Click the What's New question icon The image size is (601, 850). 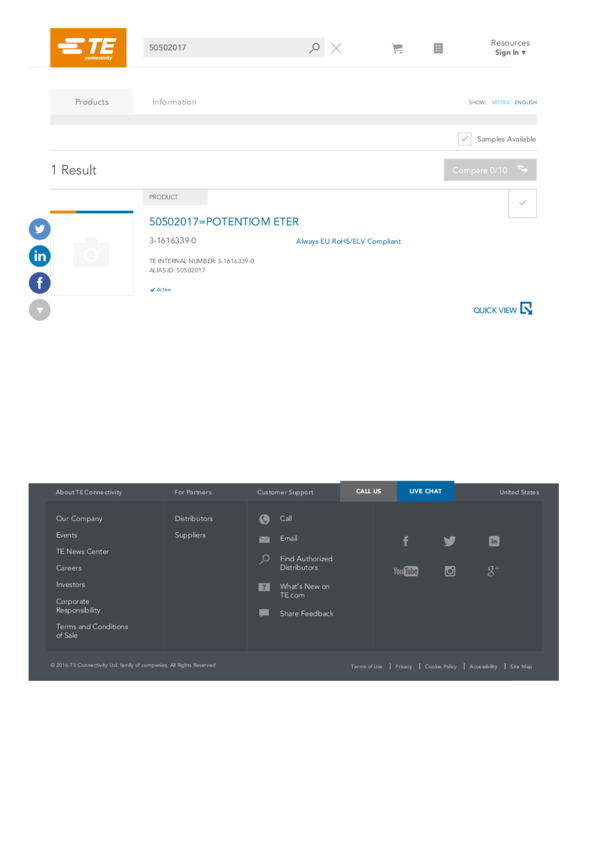[x=264, y=587]
